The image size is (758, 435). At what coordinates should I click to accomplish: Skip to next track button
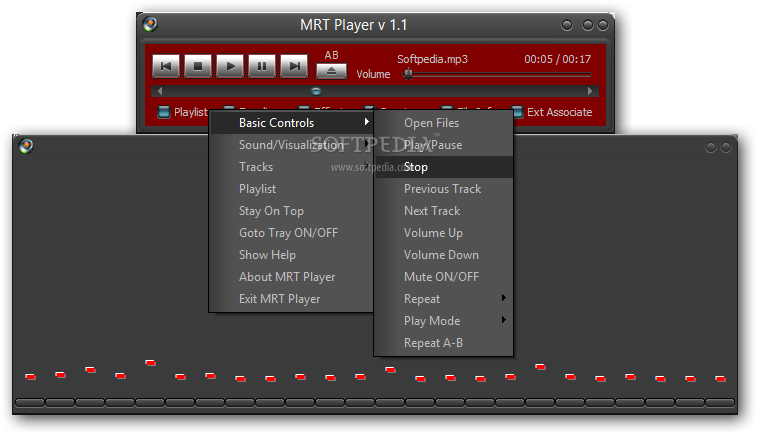(294, 66)
